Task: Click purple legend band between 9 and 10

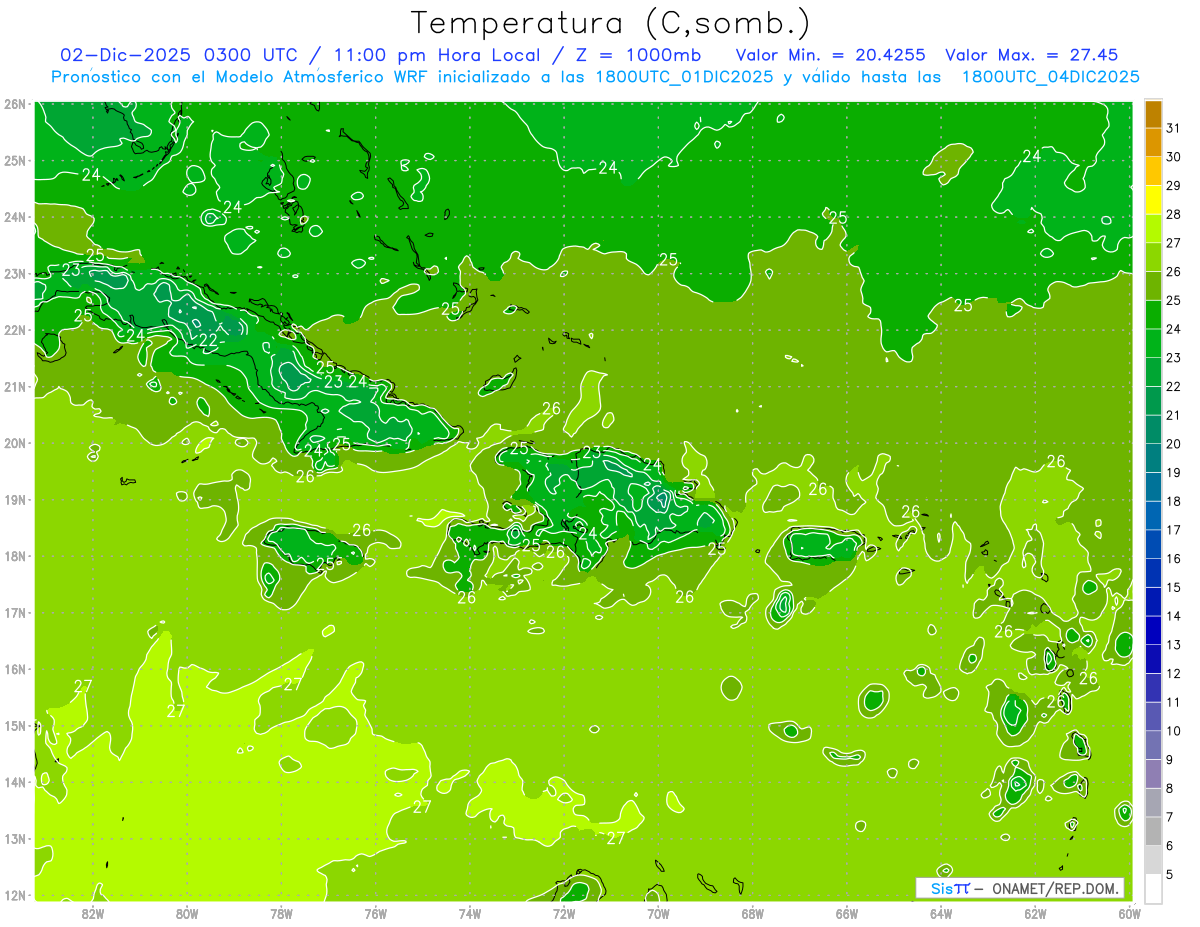Action: pos(1153,745)
